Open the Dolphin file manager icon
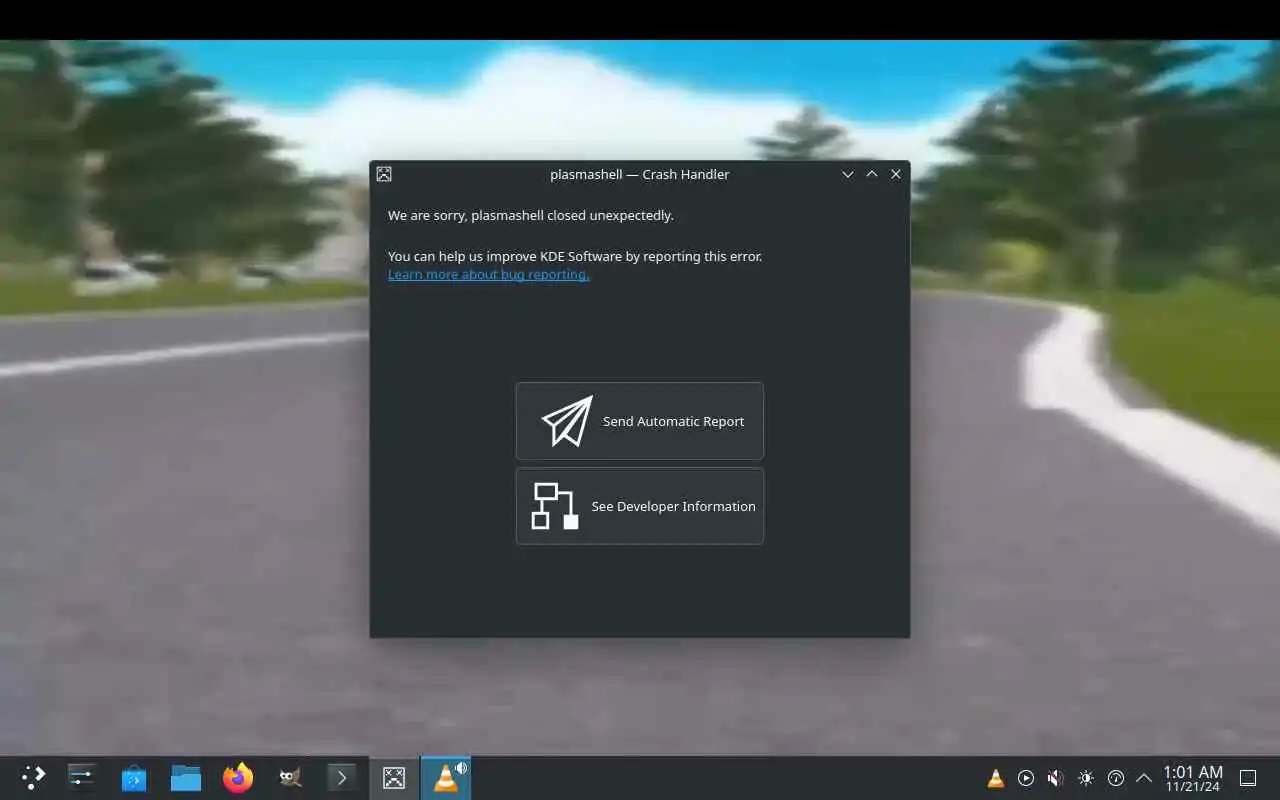1280x800 pixels. [186, 777]
